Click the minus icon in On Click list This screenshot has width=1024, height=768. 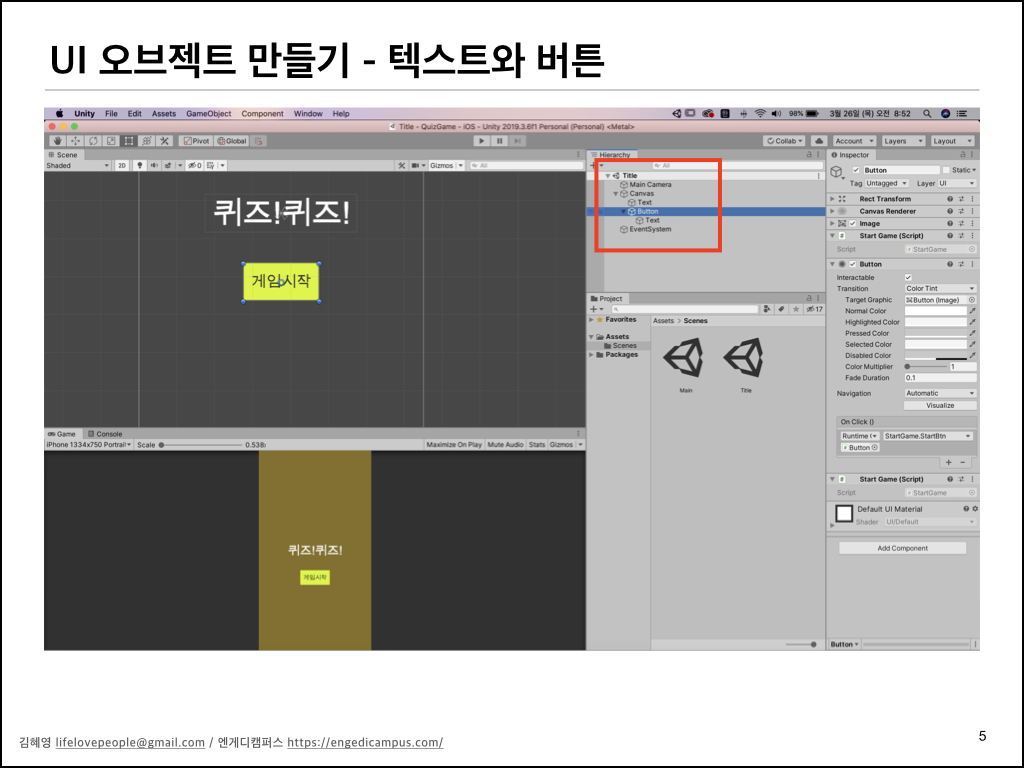962,462
